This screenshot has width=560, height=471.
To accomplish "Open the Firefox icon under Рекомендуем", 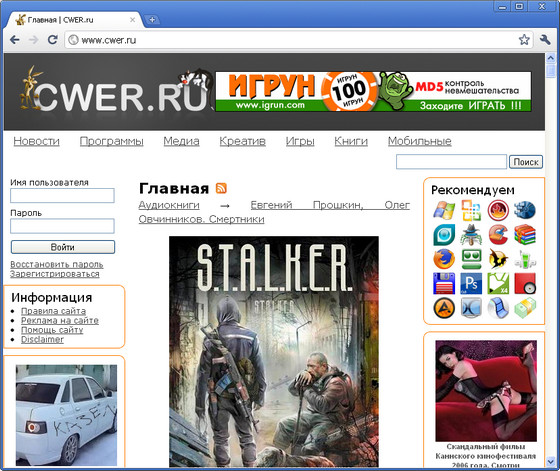I will [444, 259].
